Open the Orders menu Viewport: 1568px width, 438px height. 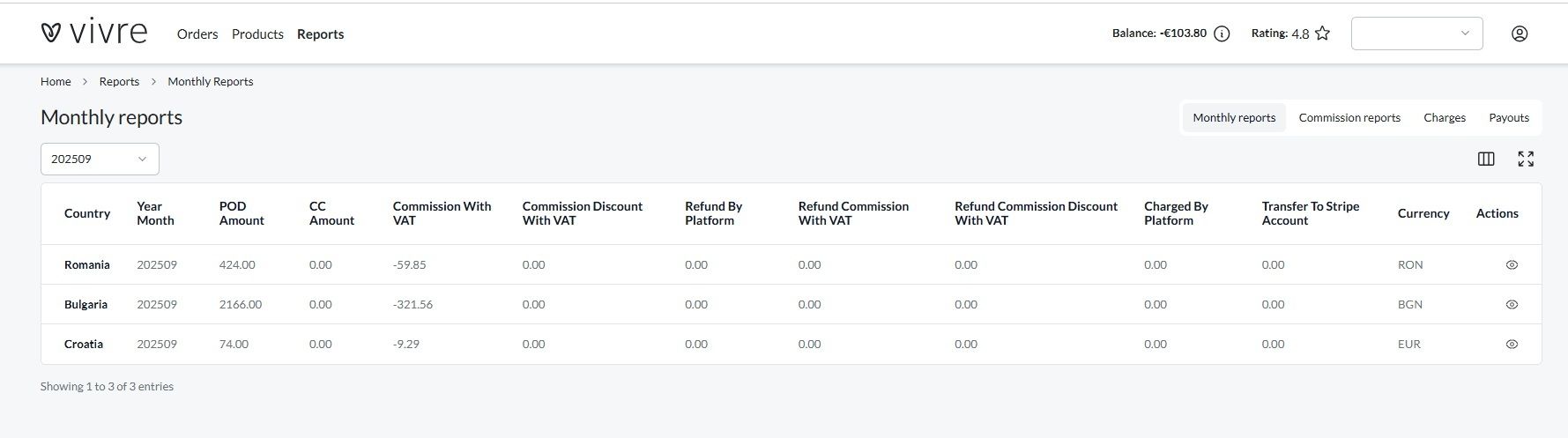pos(197,34)
